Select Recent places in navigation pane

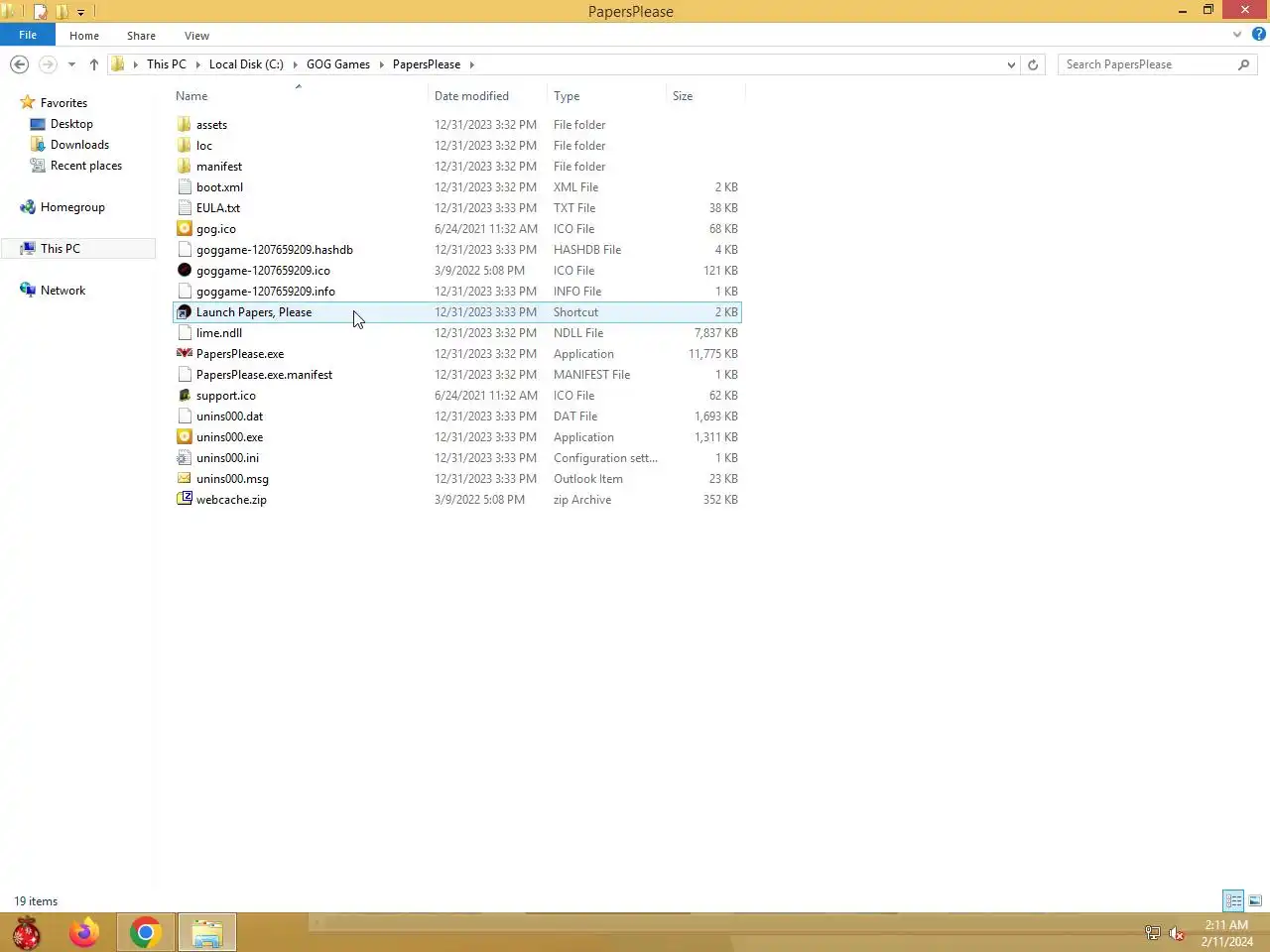coord(85,166)
